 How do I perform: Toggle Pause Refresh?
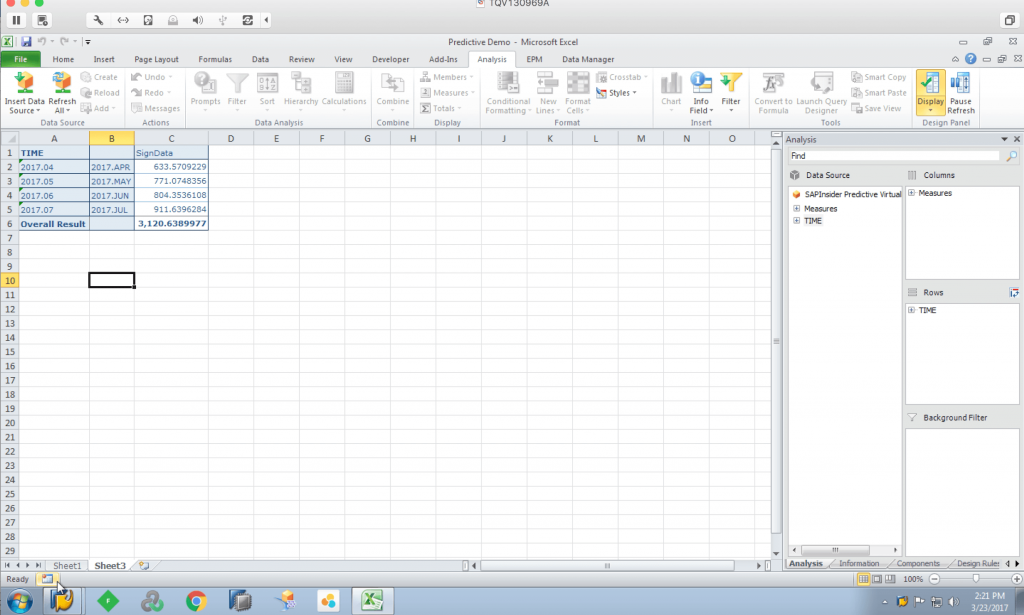(x=961, y=93)
